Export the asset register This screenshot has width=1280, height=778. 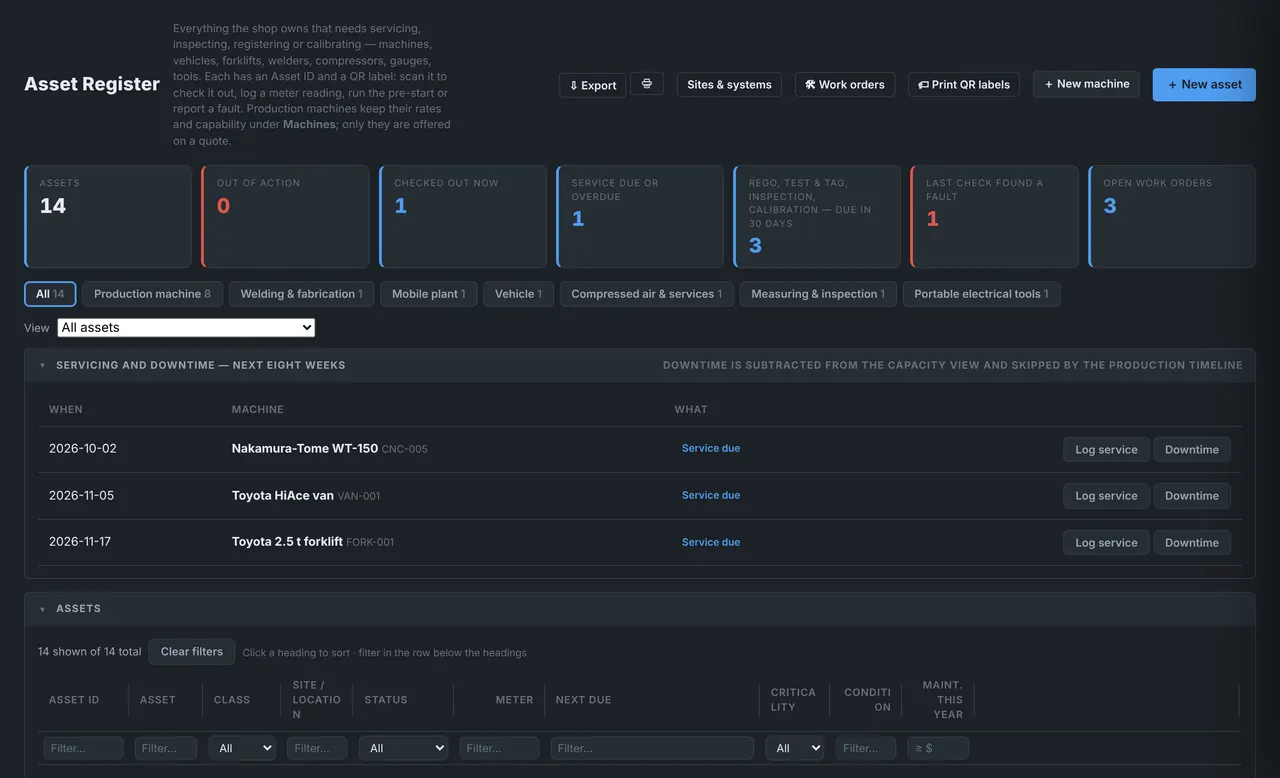[593, 85]
